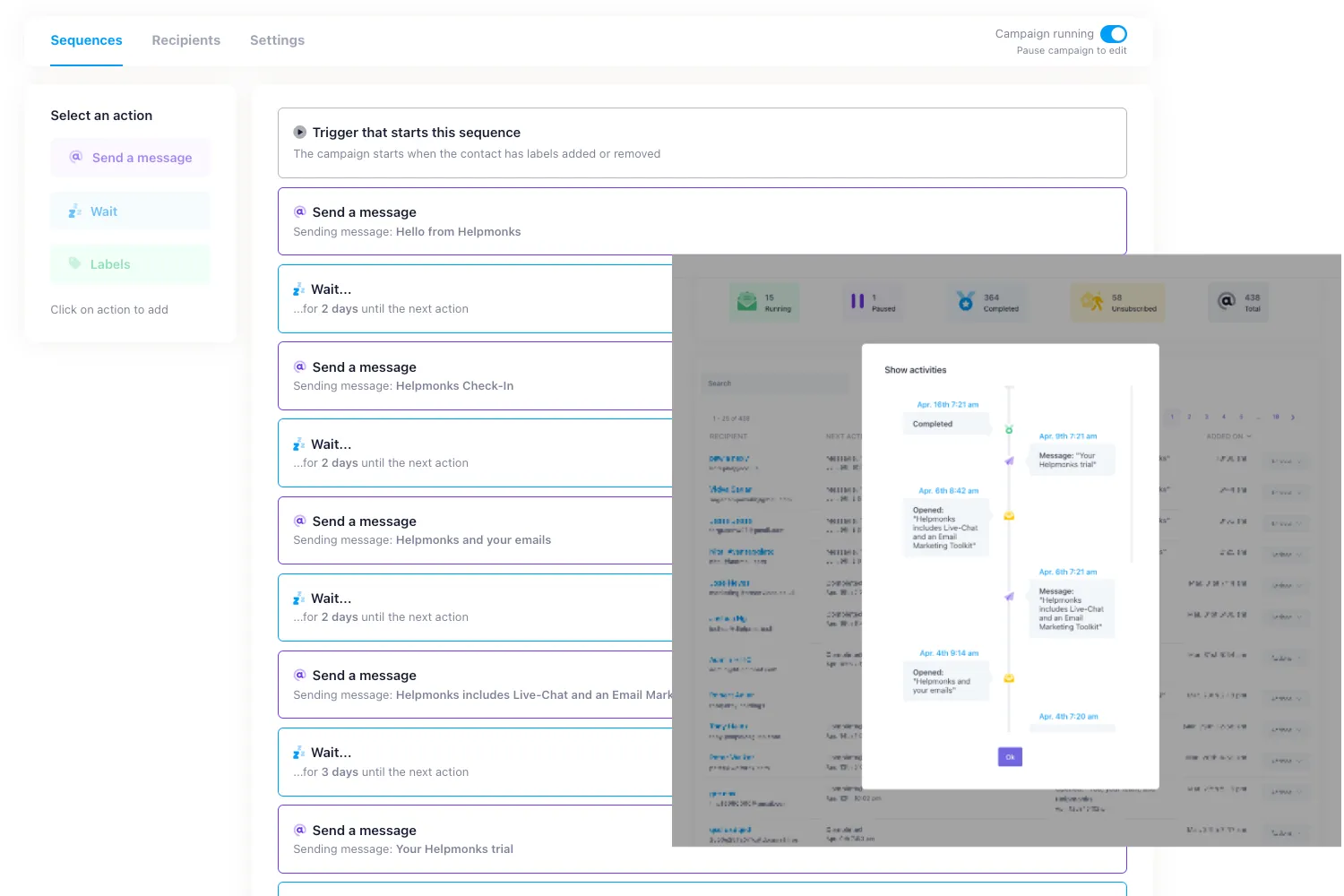
Task: Click the blue medal Completed icon
Action: pos(965,302)
